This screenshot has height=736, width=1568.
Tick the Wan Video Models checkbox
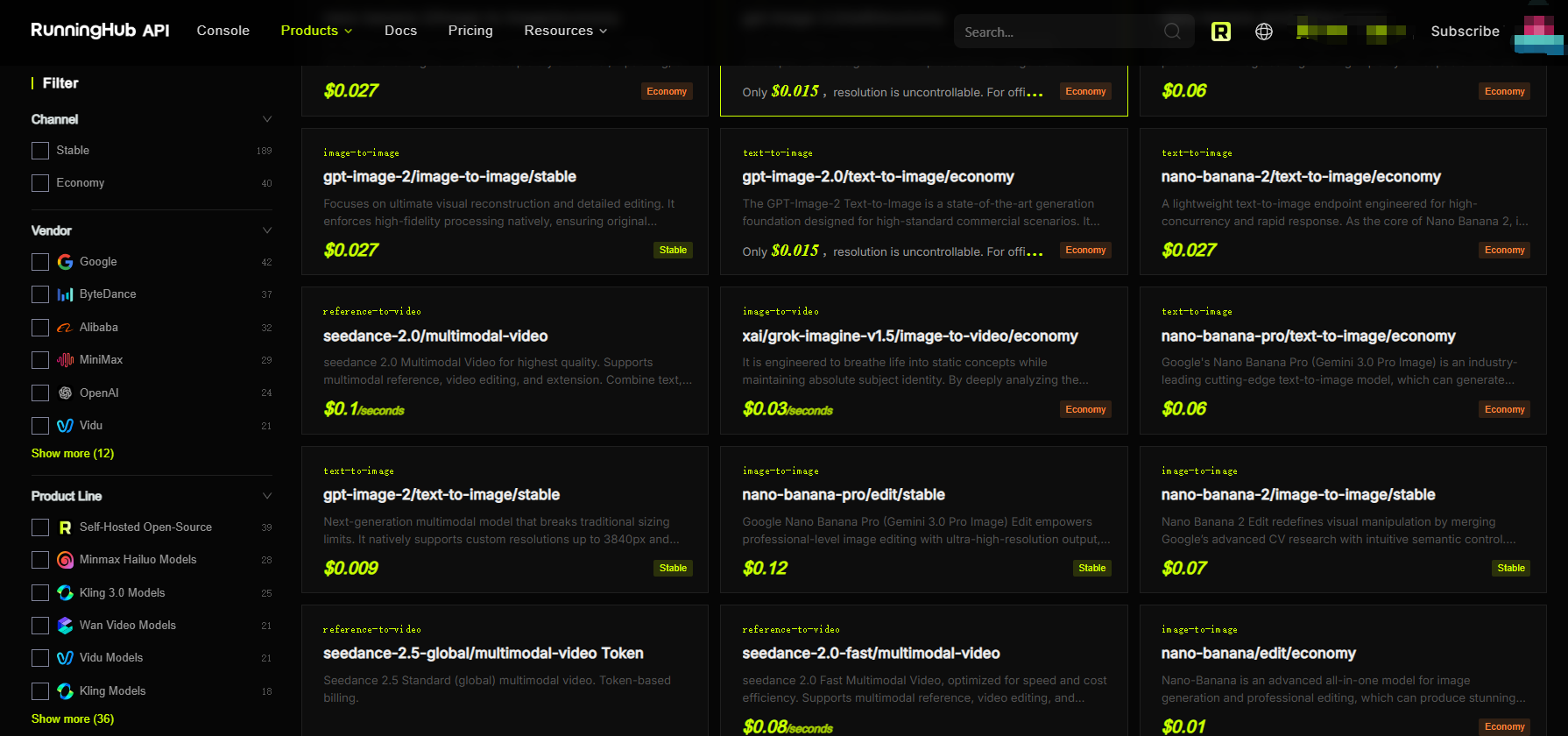point(40,626)
